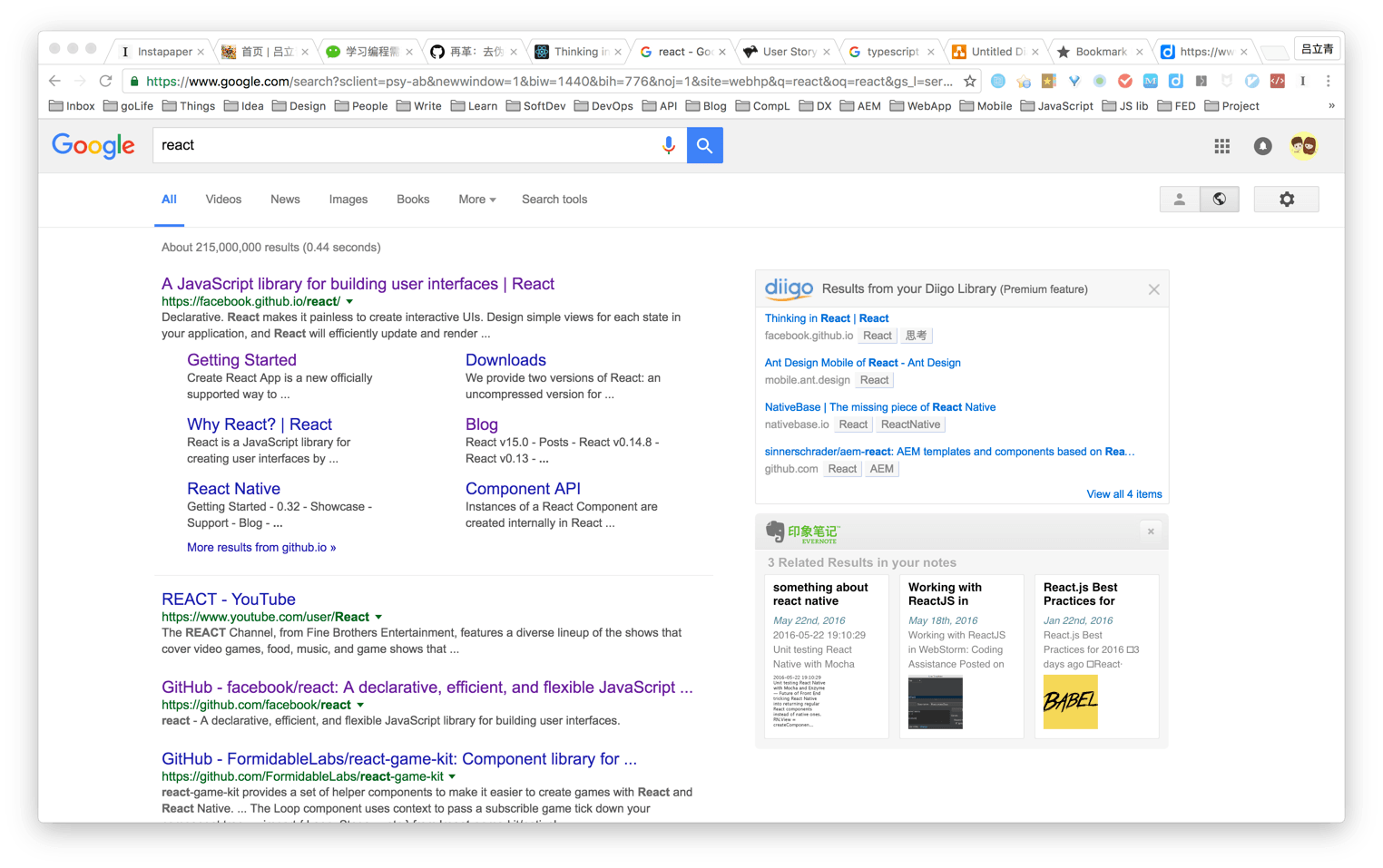The width and height of the screenshot is (1383, 868).
Task: Open the React Native sitelink
Action: (233, 489)
